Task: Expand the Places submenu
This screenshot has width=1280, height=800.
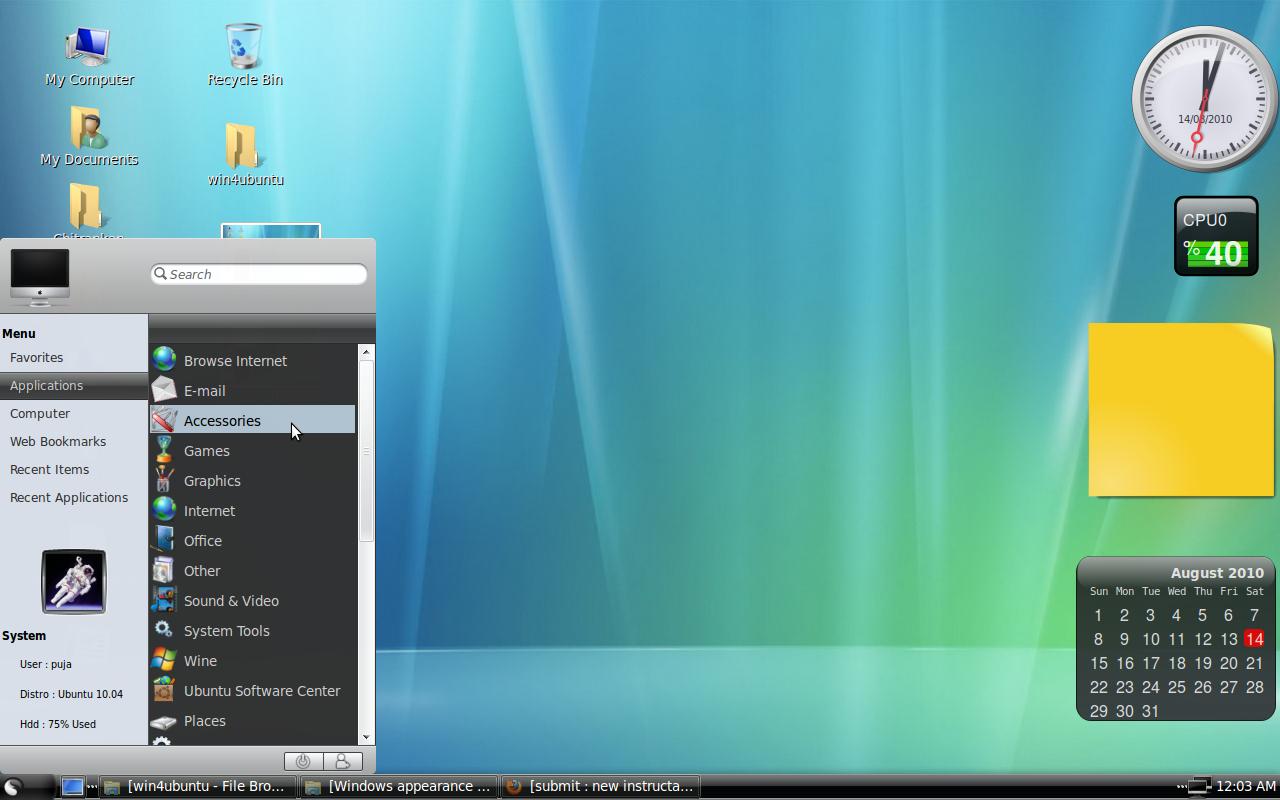Action: click(204, 720)
